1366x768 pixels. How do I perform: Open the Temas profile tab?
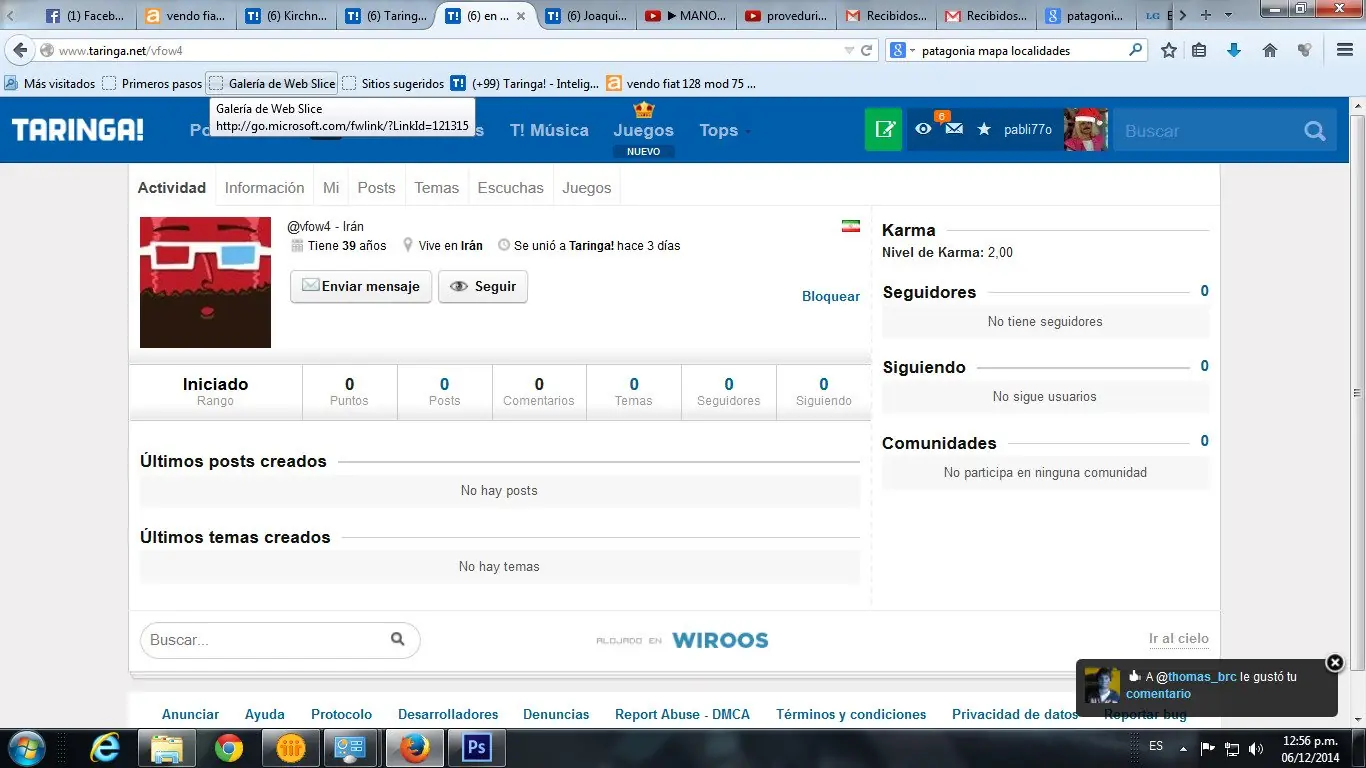tap(436, 187)
